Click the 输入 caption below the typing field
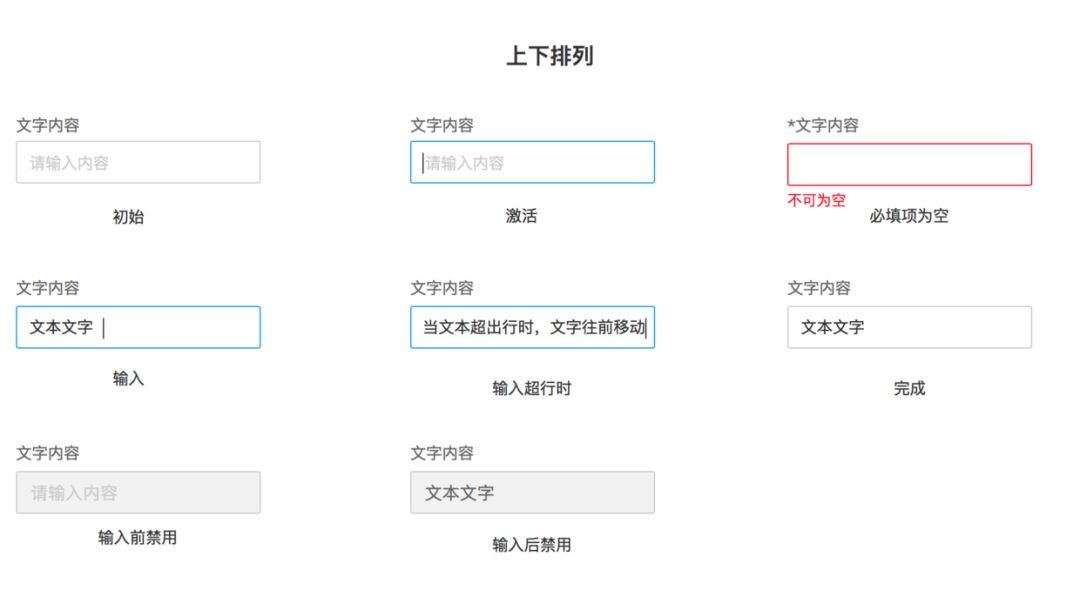Screen dimensions: 1080x597 pos(128,378)
